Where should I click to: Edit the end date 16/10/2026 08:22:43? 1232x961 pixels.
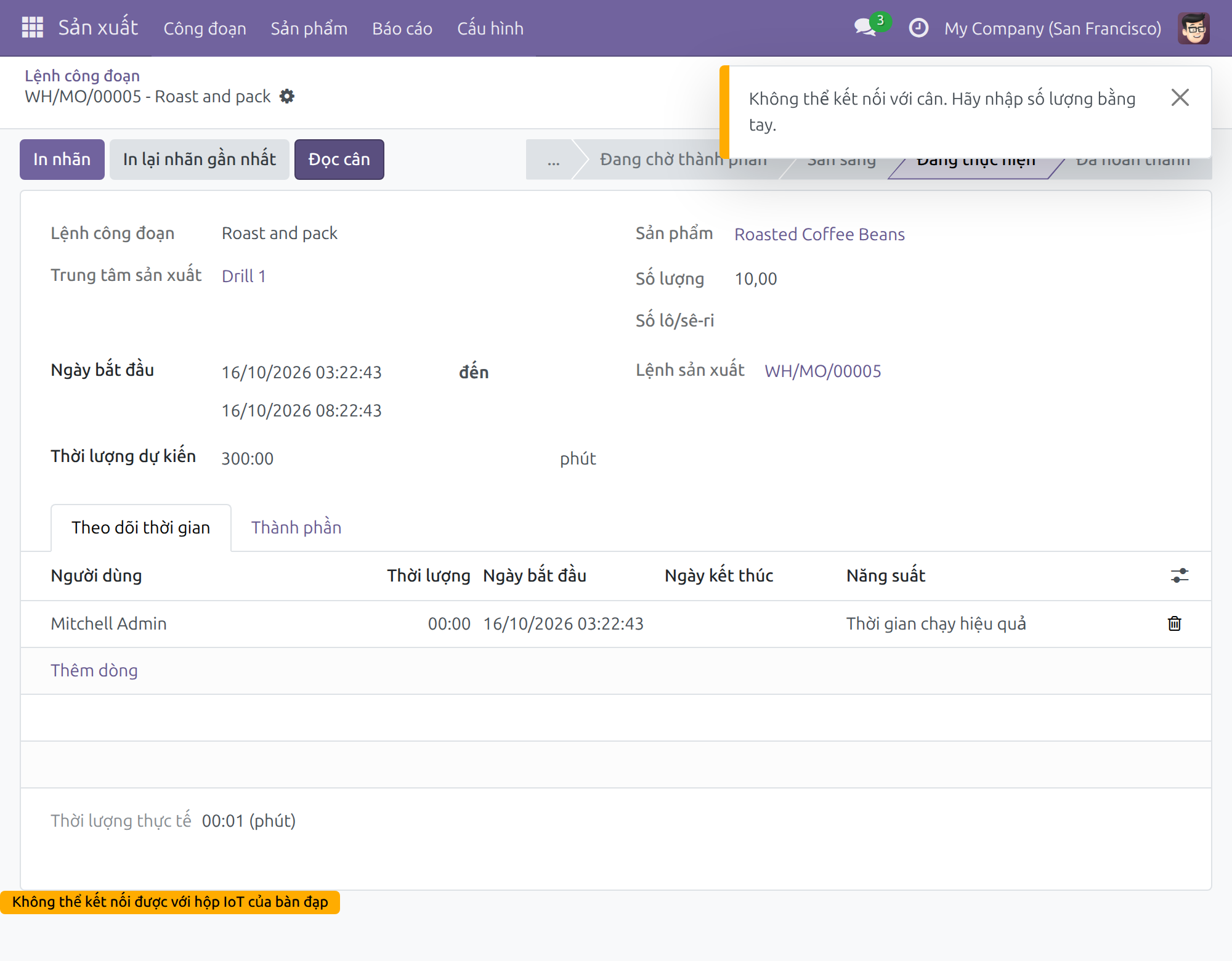(301, 410)
